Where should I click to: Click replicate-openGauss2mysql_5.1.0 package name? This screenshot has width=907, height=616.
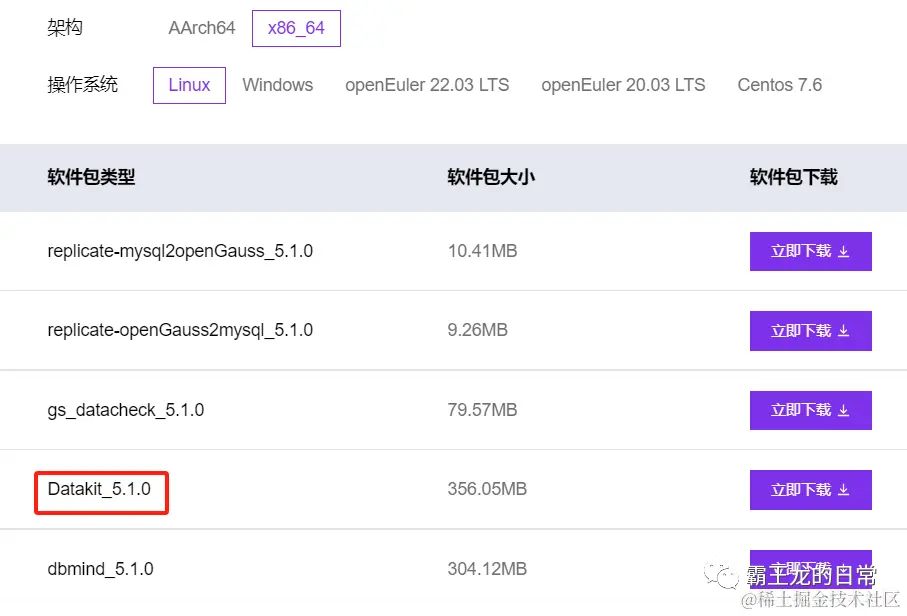(180, 330)
